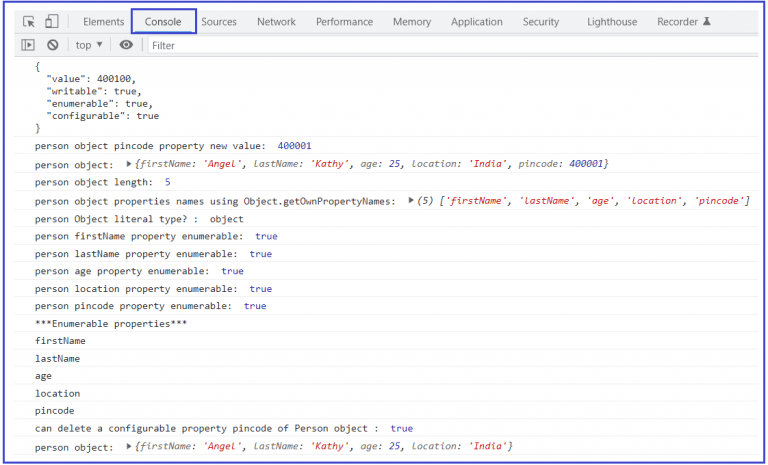Open the Sources tab
The height and width of the screenshot is (465, 768).
pos(219,22)
